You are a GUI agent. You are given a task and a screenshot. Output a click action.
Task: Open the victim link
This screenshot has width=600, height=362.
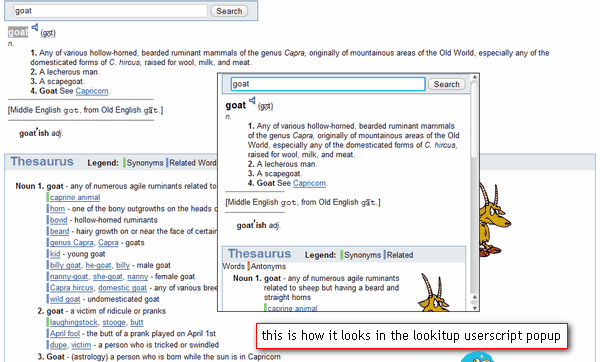(81, 345)
